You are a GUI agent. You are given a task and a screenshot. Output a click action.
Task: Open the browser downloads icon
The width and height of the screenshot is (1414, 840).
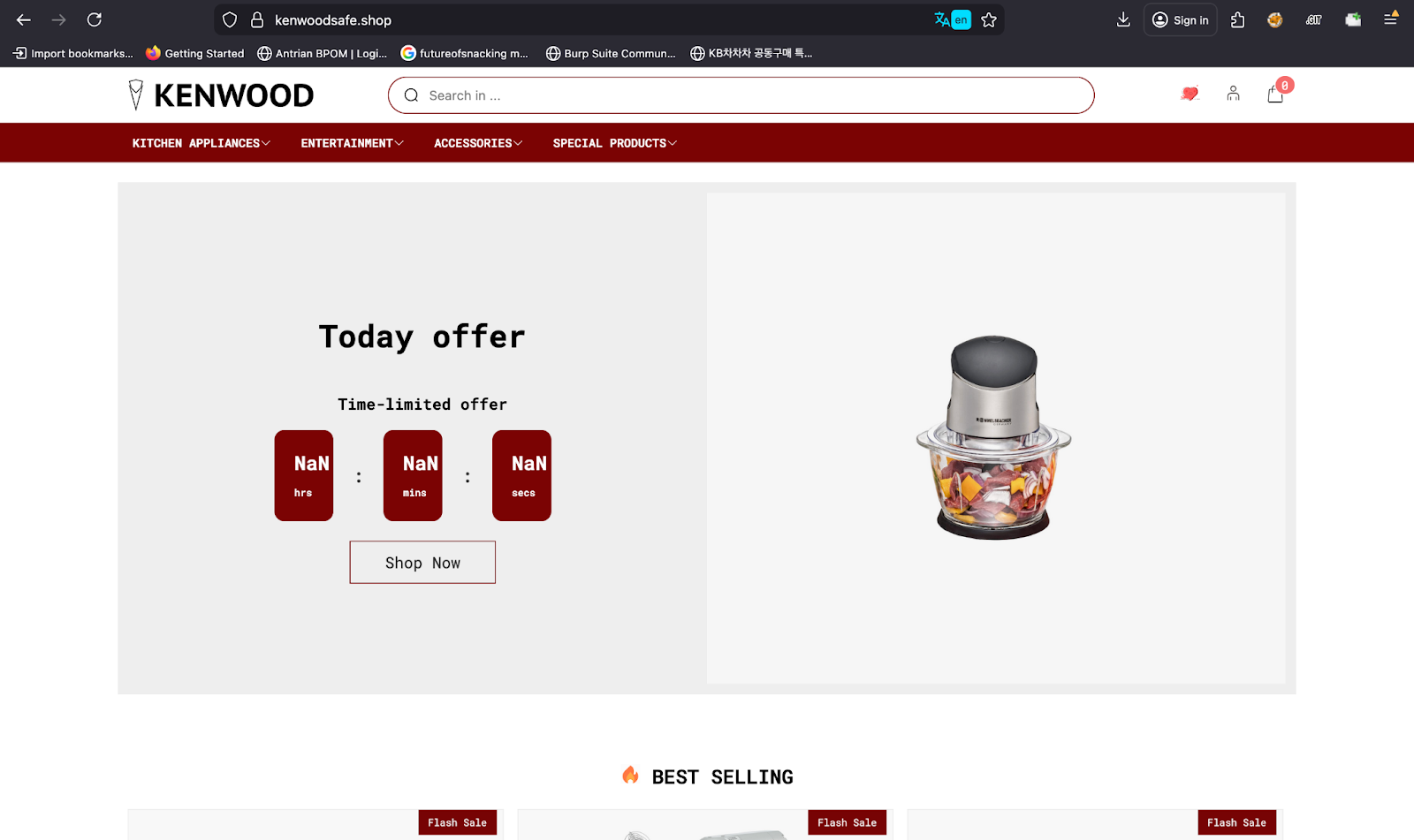click(1123, 19)
